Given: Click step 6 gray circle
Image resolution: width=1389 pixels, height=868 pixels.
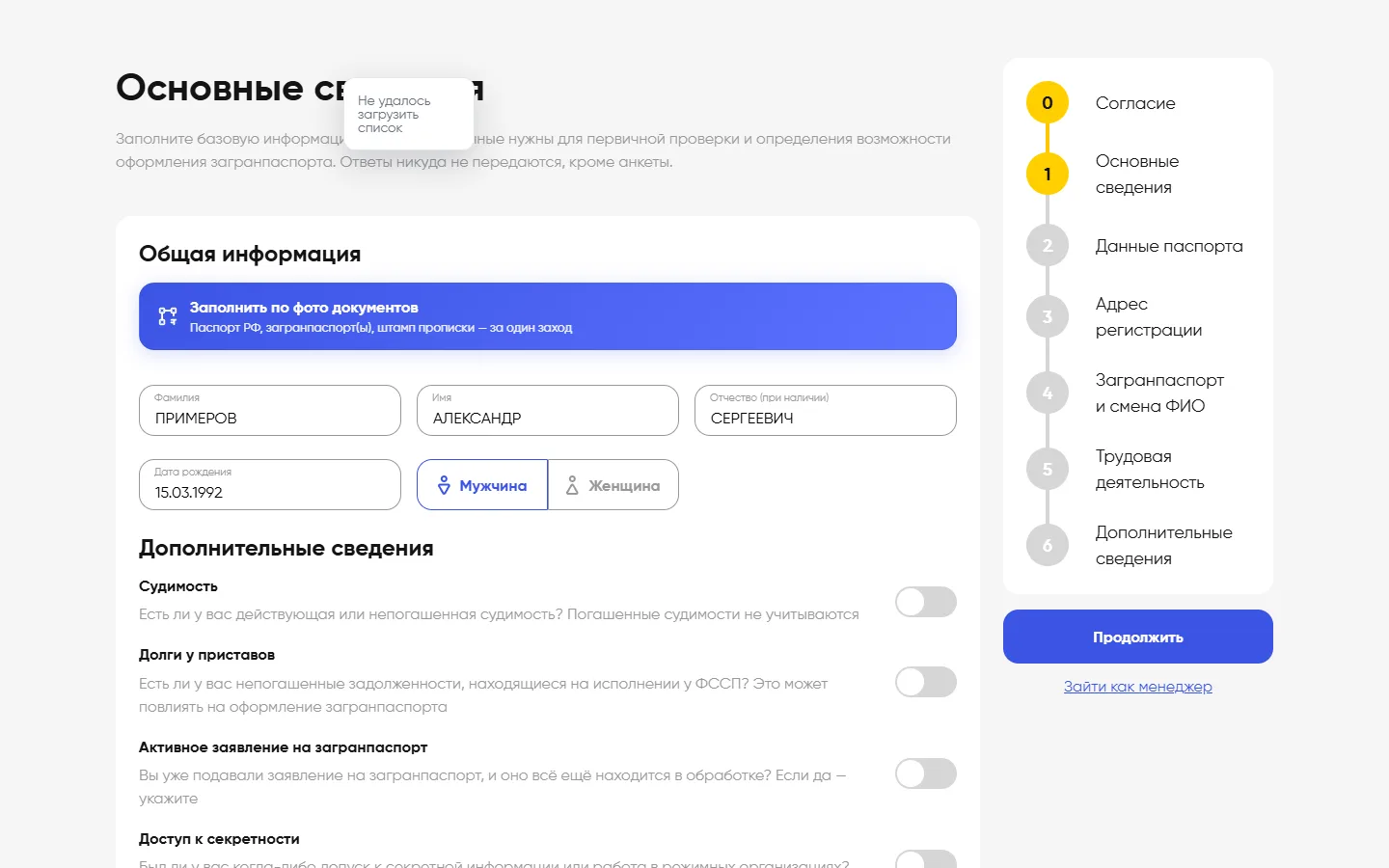Looking at the screenshot, I should 1048,546.
